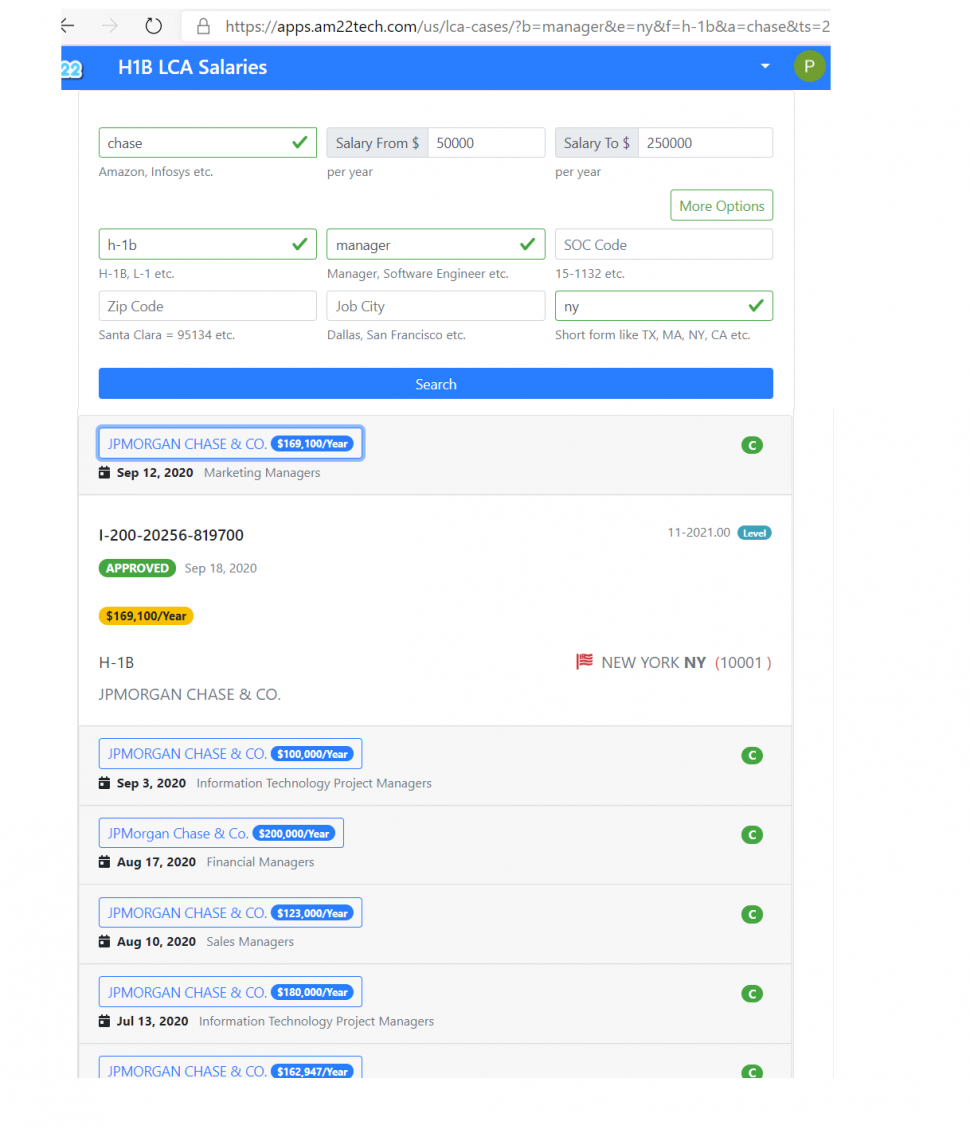
Task: Open JPMORGAN CHASE & CO. $169,100/Year result
Action: click(230, 444)
